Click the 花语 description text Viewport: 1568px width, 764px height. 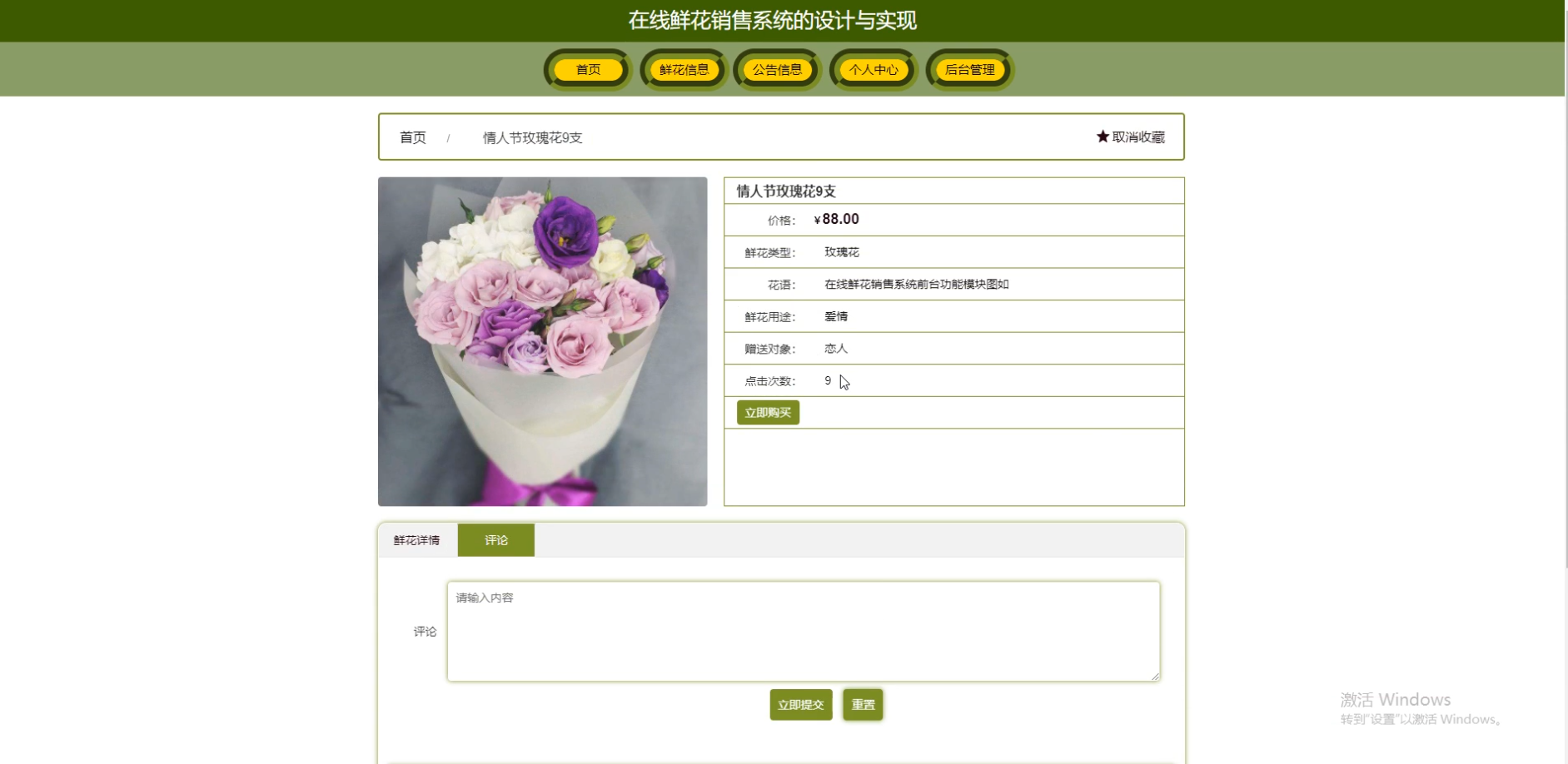pos(917,285)
